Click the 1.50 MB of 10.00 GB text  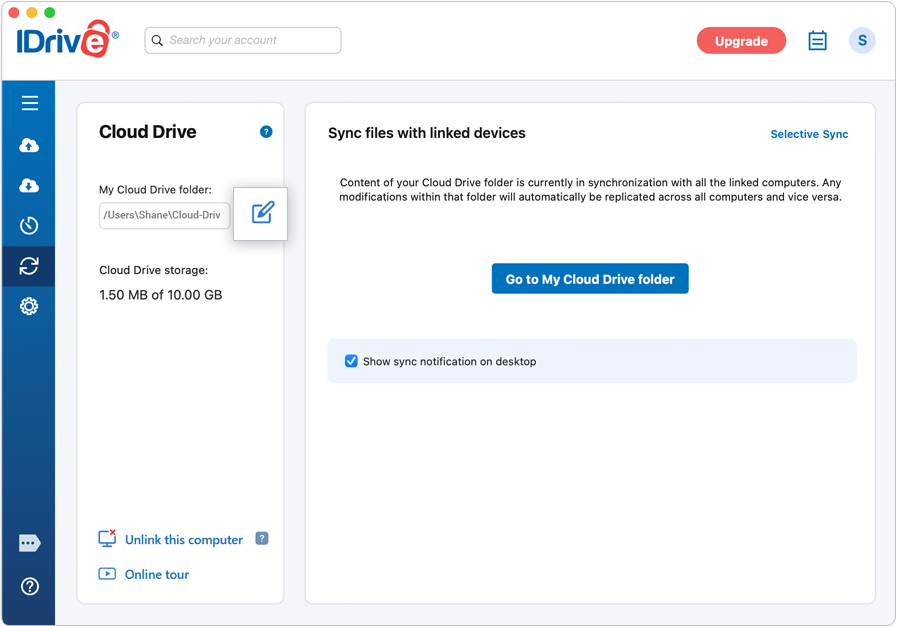(160, 295)
